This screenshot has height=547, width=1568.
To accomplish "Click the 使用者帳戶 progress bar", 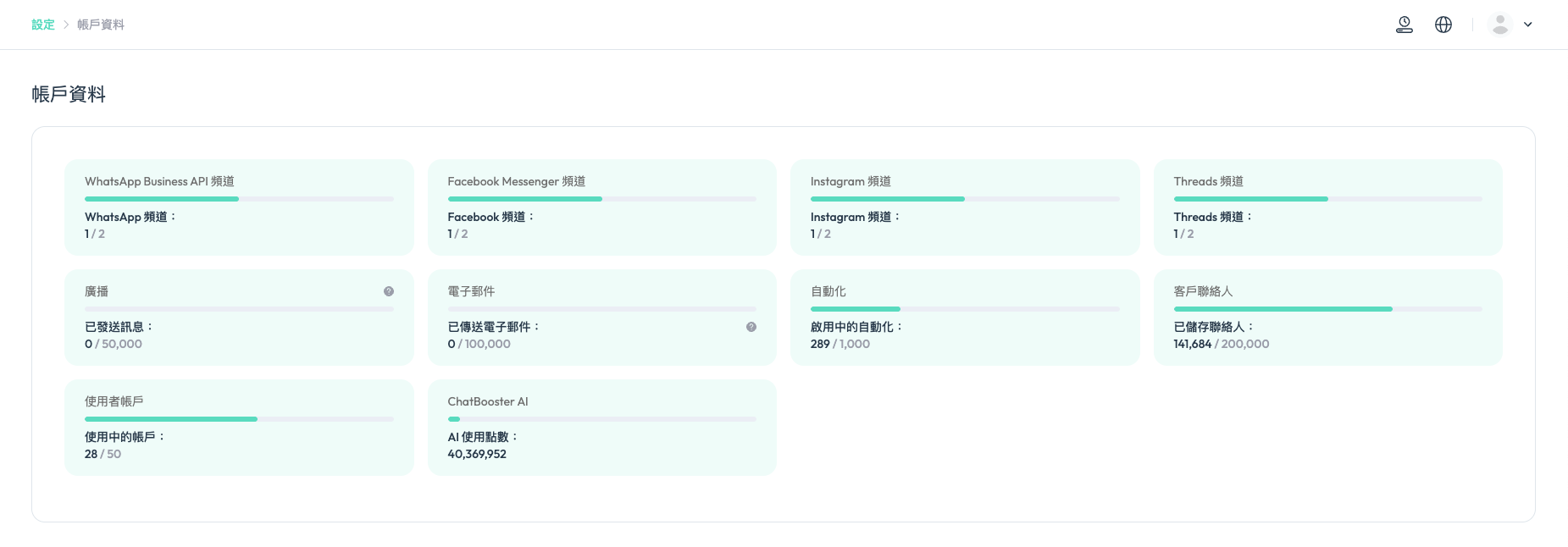I will click(239, 419).
